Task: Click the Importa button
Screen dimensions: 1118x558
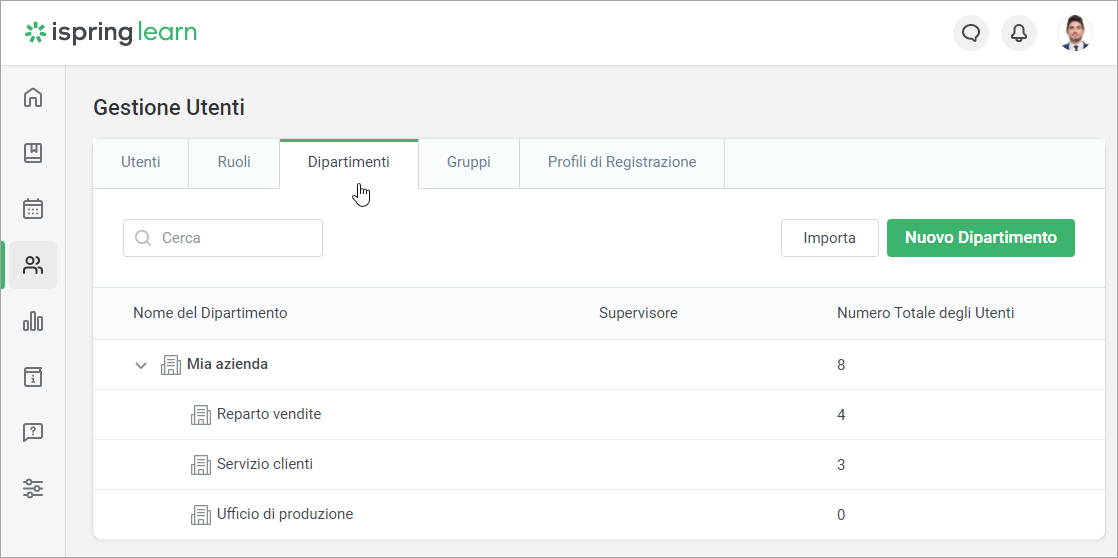Action: pyautogui.click(x=829, y=238)
